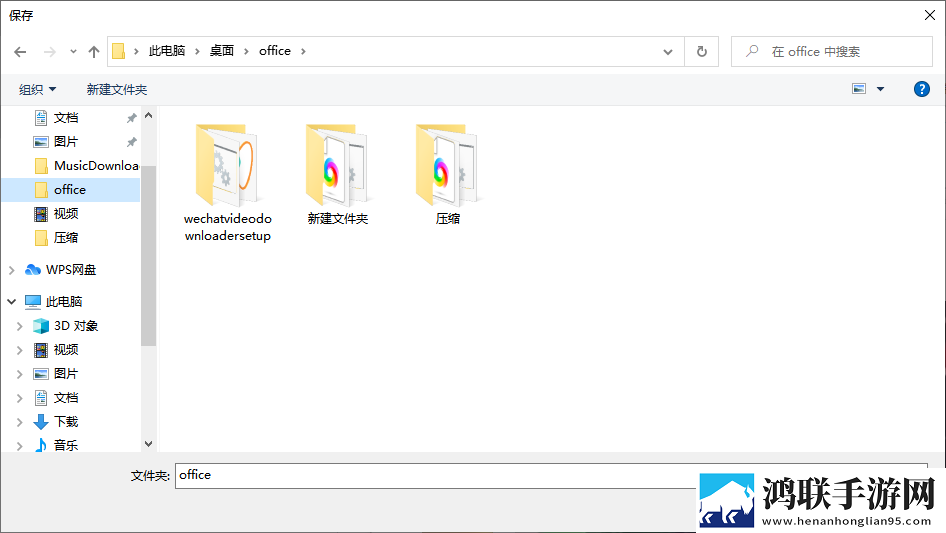Change the view layout icon
946x533 pixels.
click(859, 89)
